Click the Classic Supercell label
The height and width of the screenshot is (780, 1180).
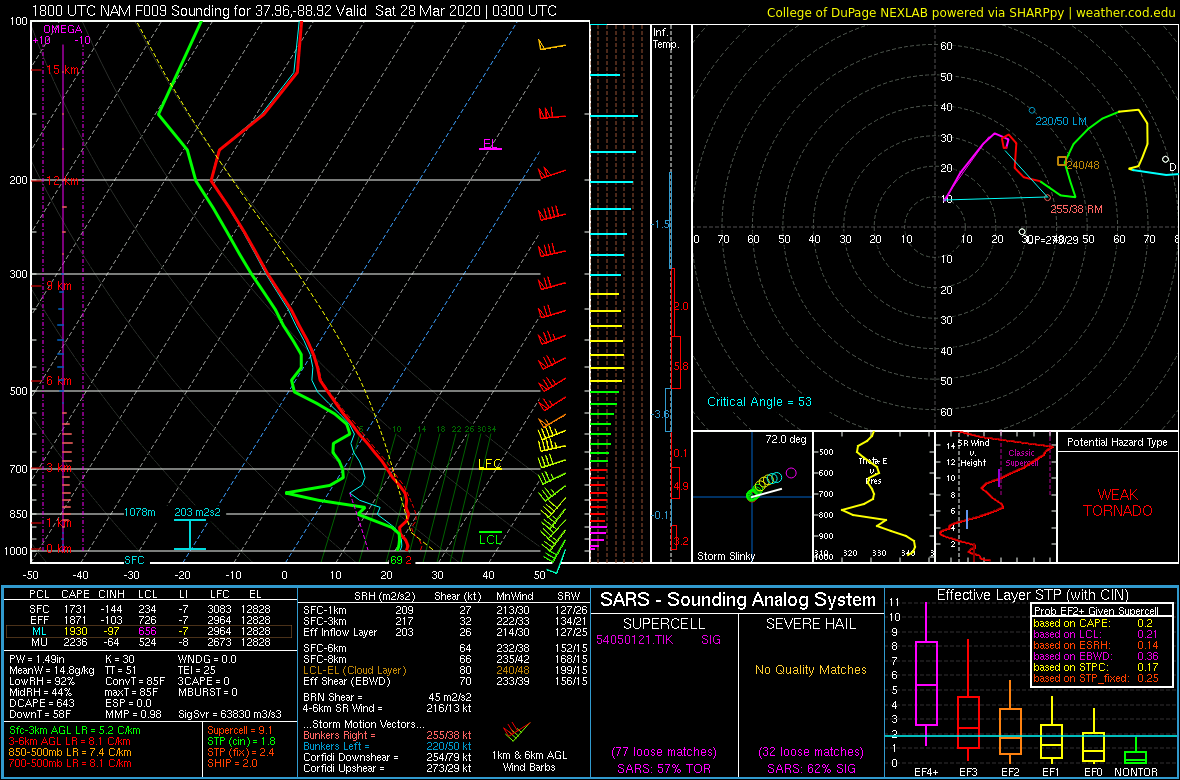(1024, 459)
